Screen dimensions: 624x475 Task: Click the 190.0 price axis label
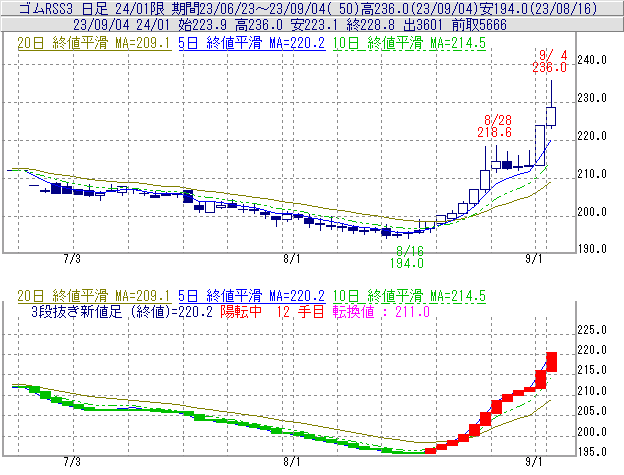tap(592, 249)
